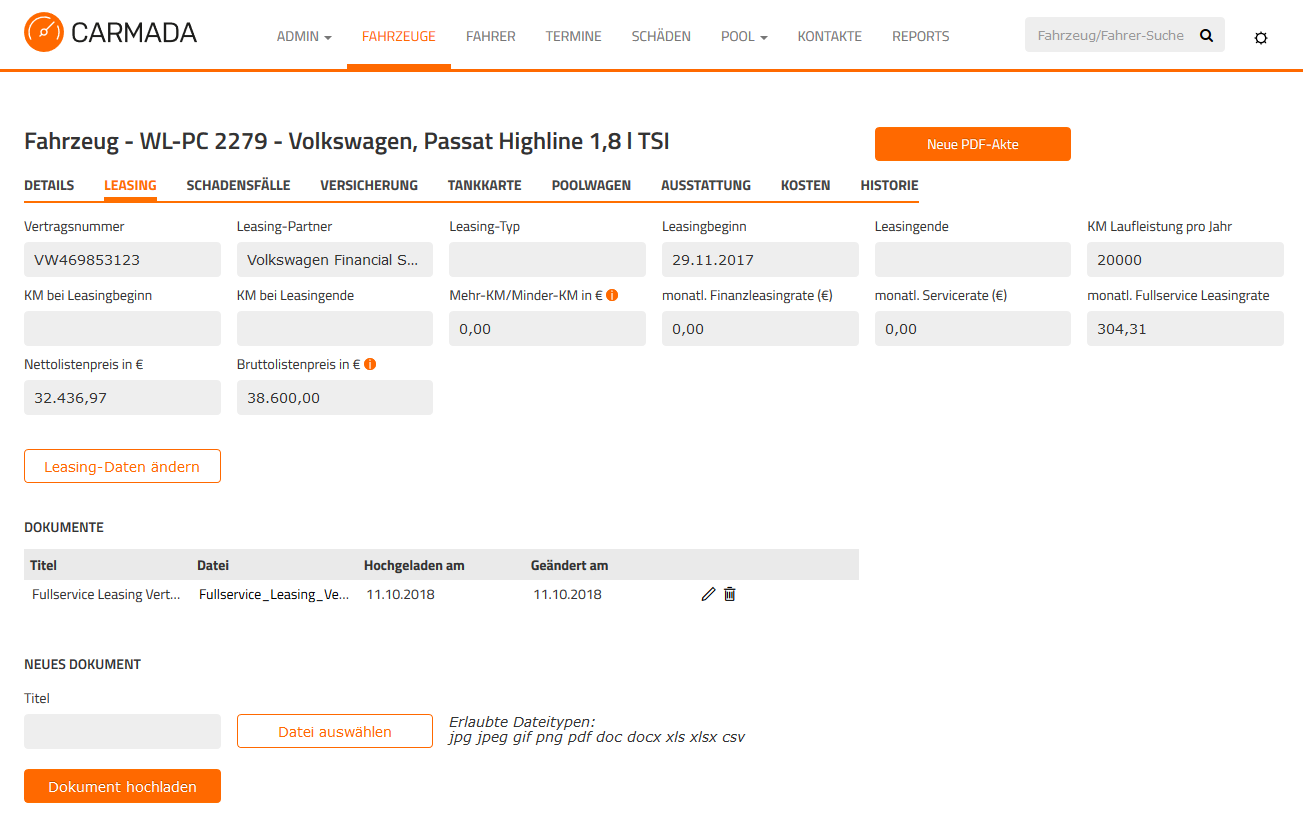Open the KONTAKTE page

point(830,36)
